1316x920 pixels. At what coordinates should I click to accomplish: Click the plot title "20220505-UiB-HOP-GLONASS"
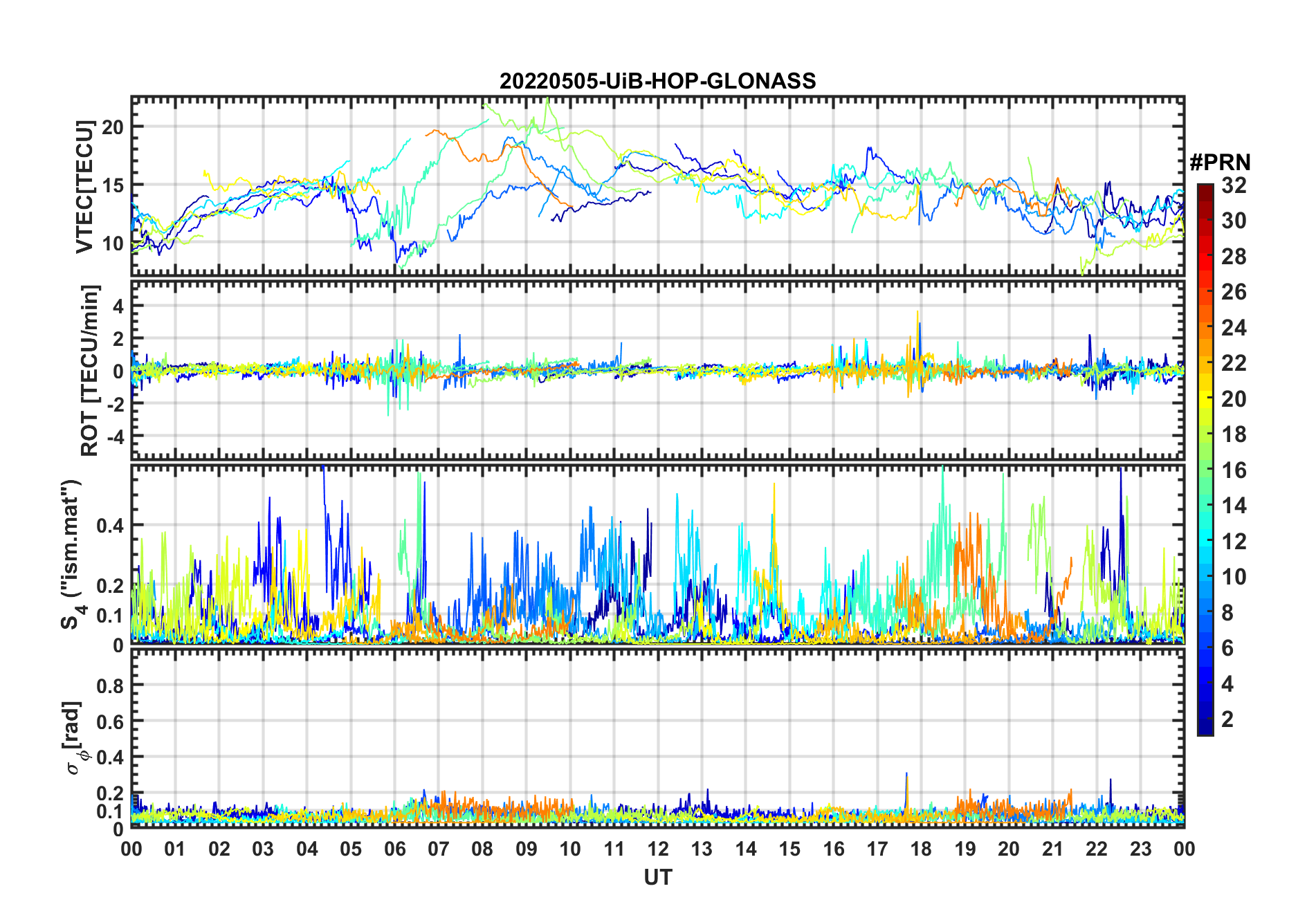point(658,82)
